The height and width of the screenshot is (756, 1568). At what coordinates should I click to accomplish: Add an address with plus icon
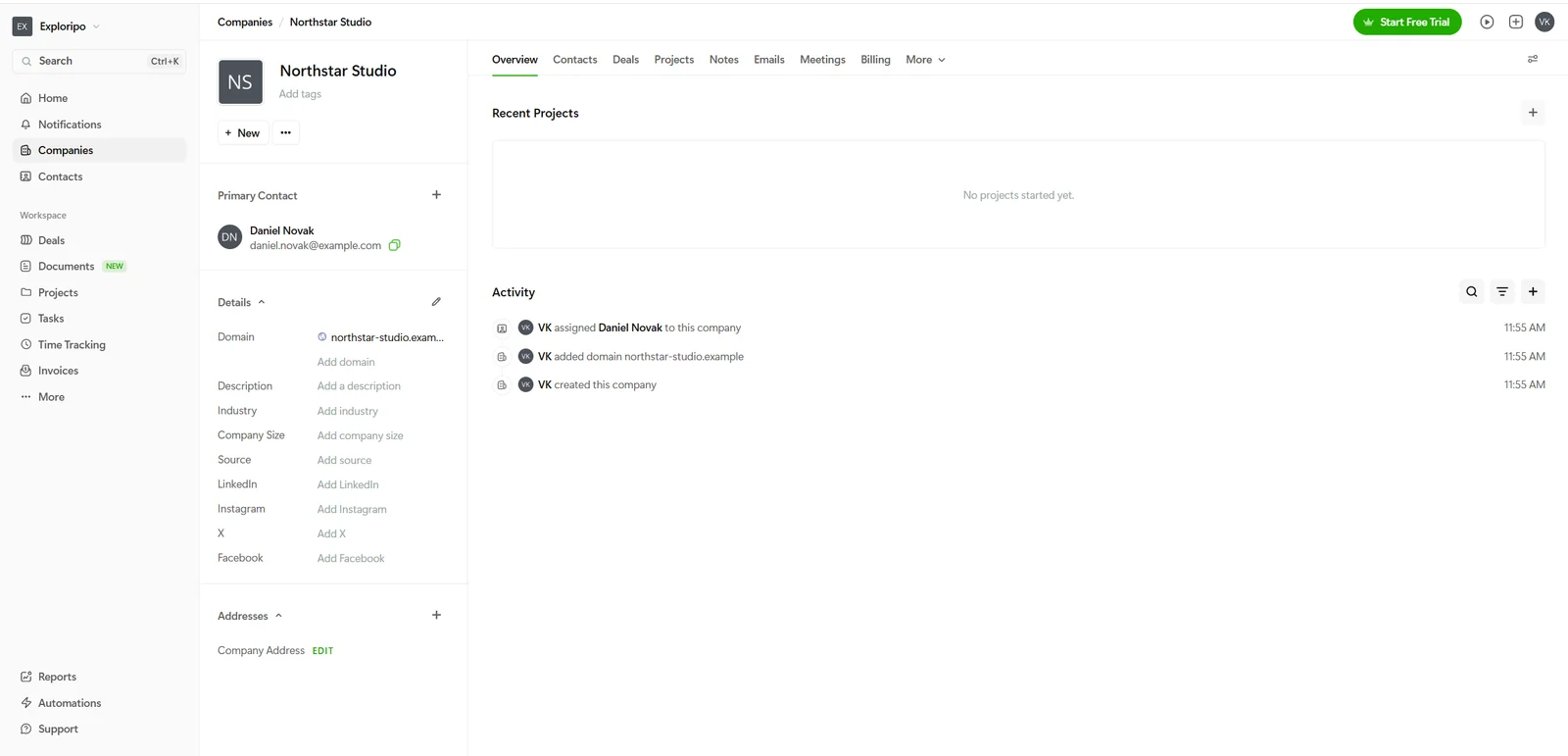(436, 615)
